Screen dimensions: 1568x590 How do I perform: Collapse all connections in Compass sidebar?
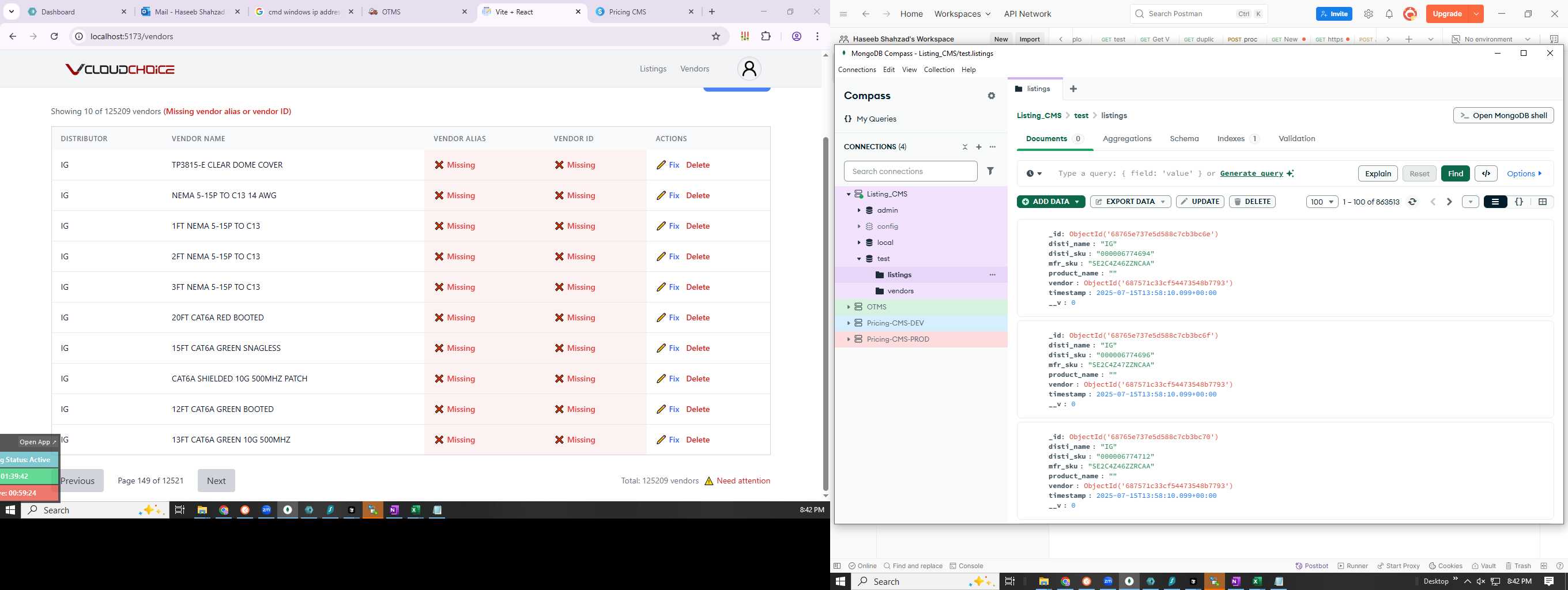pyautogui.click(x=965, y=147)
